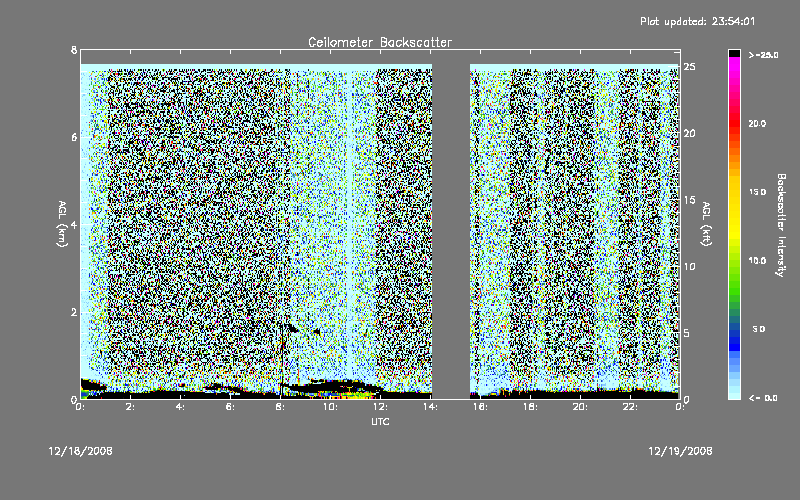Click the 'Ceilometer Backscatter' plot title

click(380, 42)
